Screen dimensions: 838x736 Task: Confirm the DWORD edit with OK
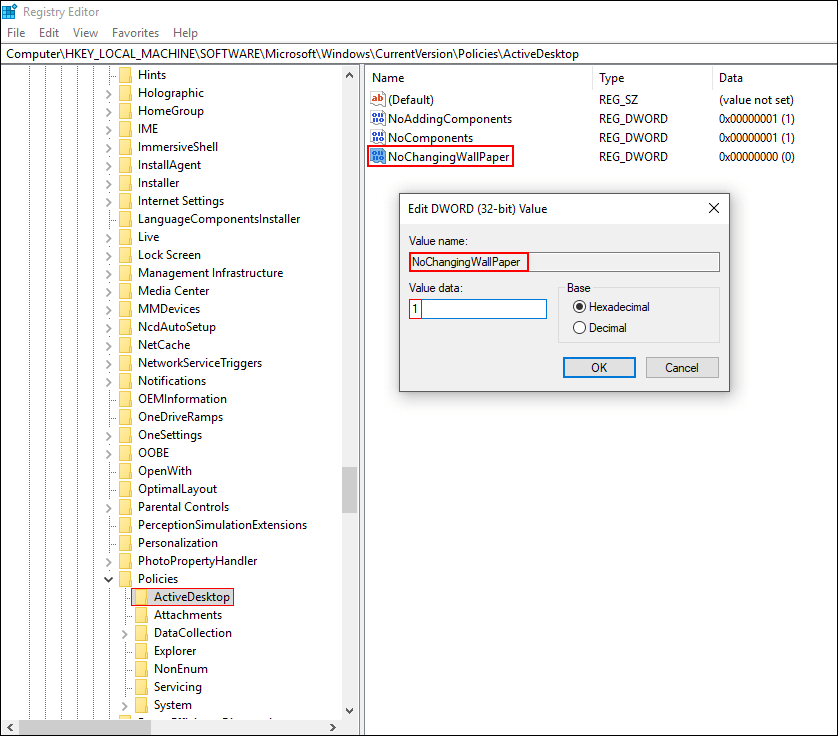599,368
